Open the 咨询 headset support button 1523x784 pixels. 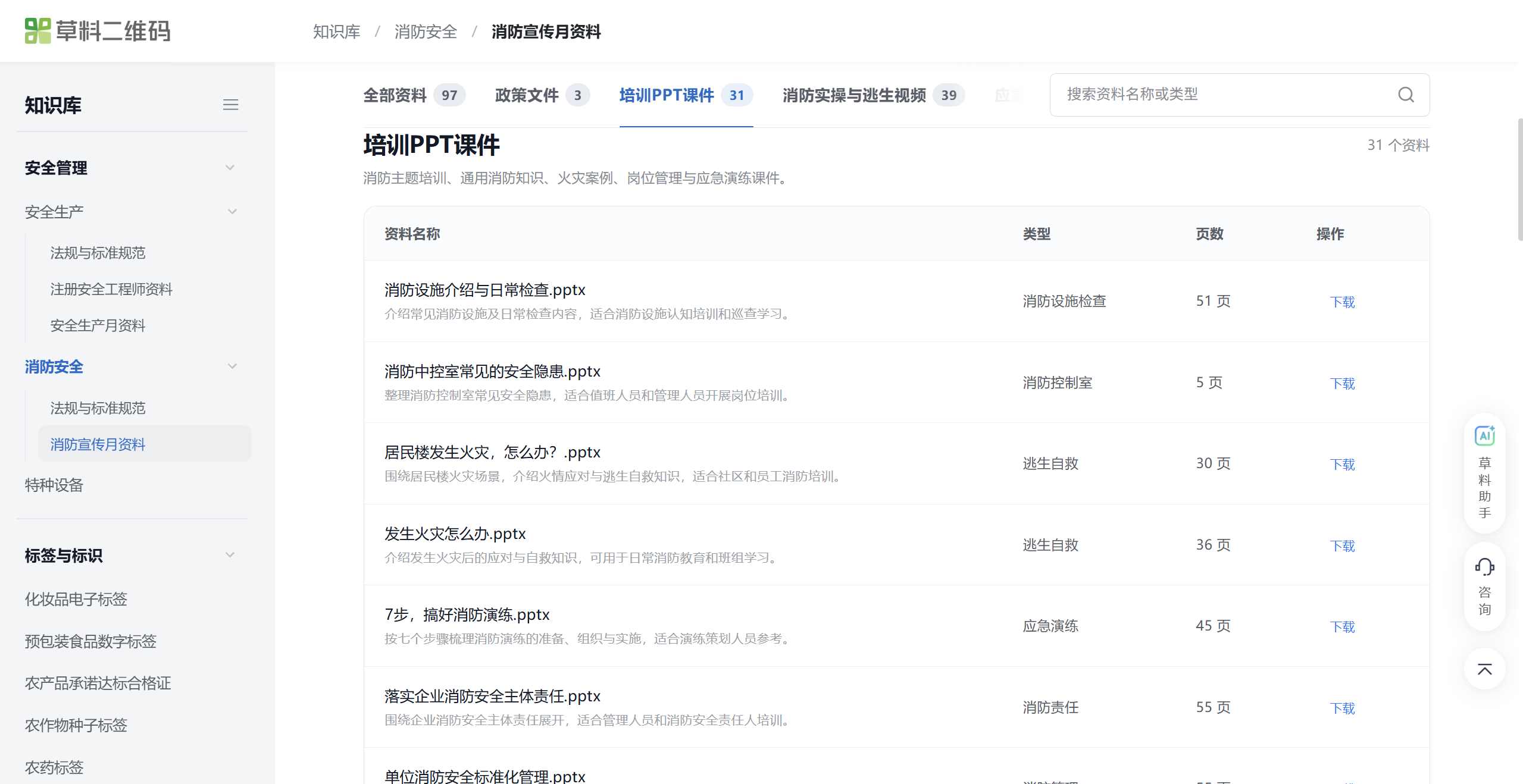pos(1484,587)
